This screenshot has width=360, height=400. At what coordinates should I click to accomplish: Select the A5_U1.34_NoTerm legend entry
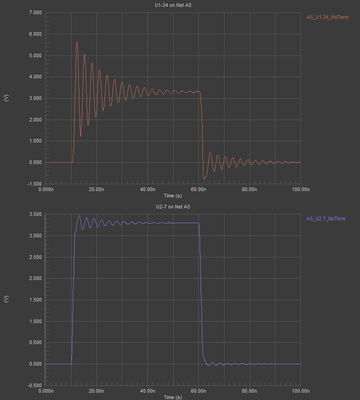[x=327, y=17]
